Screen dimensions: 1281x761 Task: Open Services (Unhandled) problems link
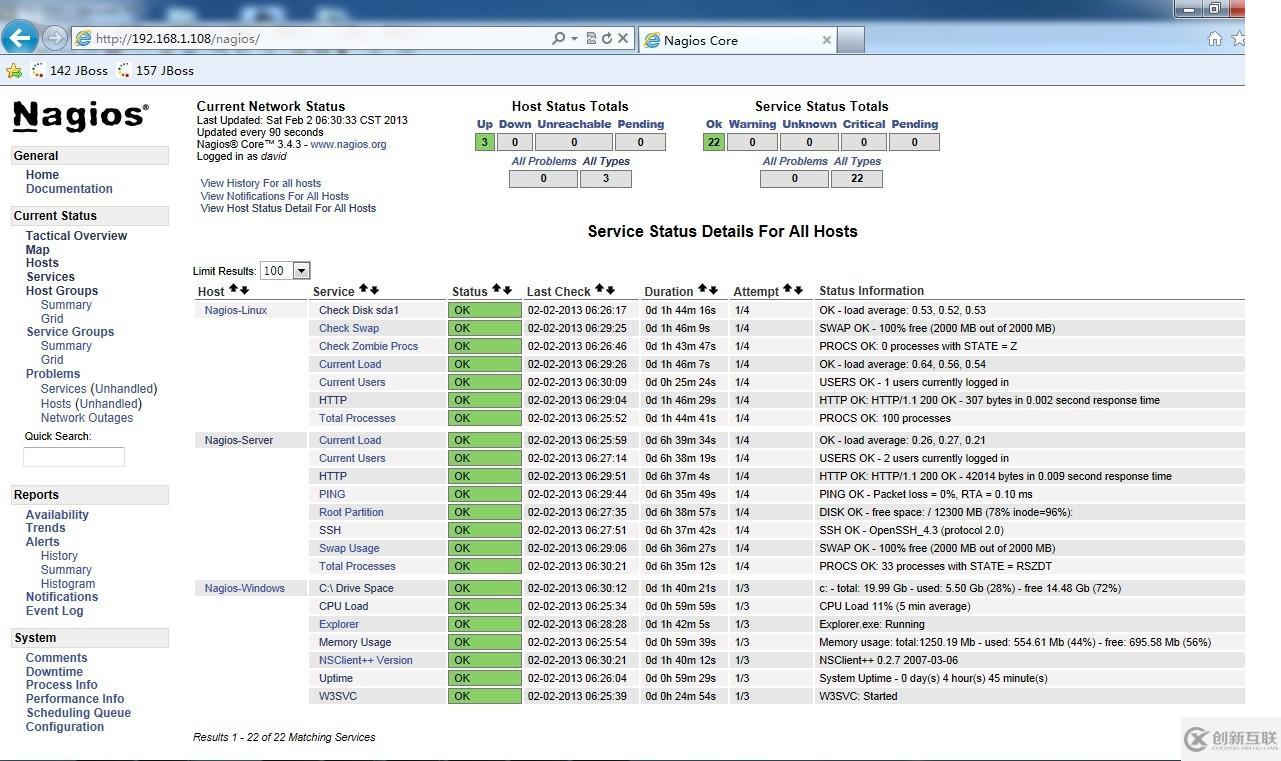pos(99,389)
